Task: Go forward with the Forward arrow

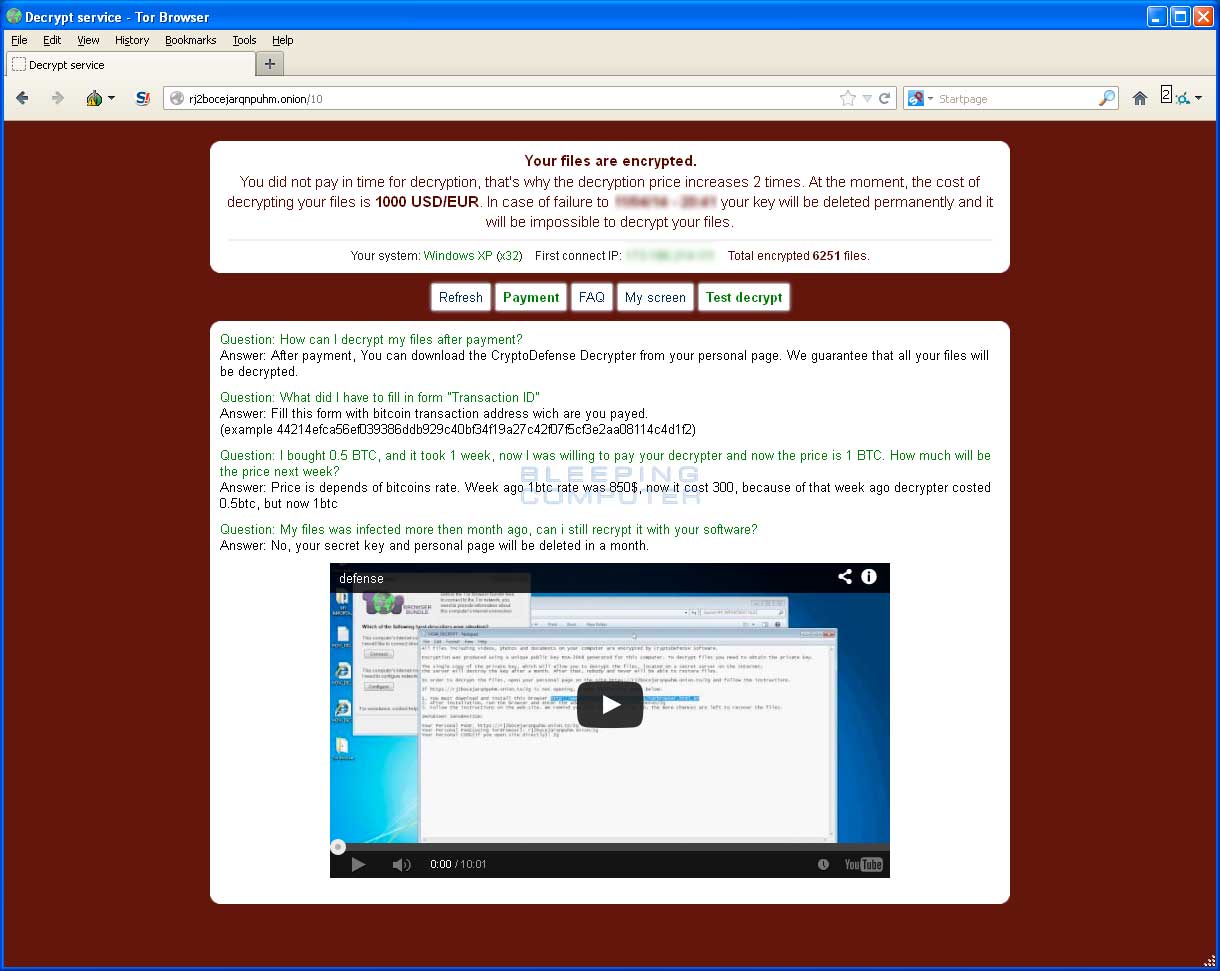Action: coord(57,98)
